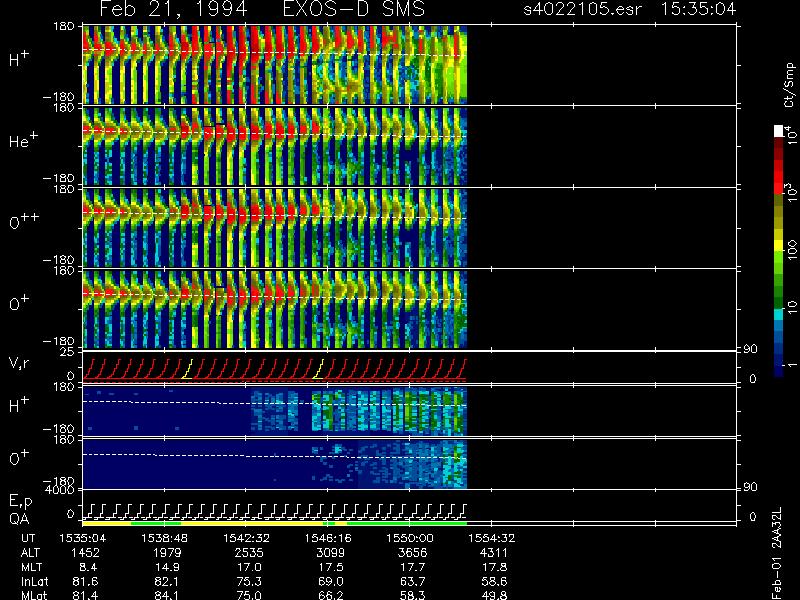Screen dimensions: 800x600
Task: Click the first yellow trace in the V,r panel
Action: coord(187,369)
